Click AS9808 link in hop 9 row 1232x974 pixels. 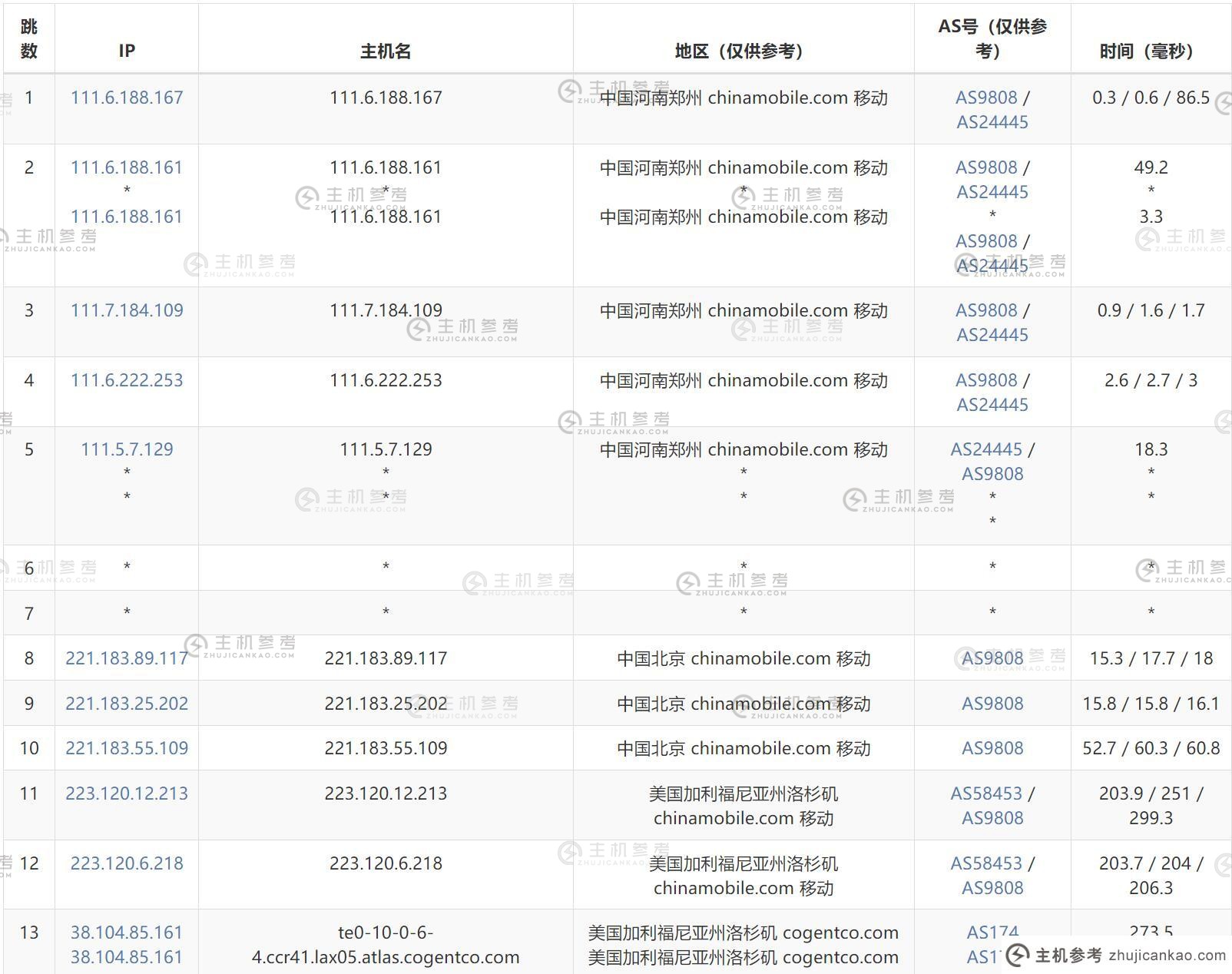coord(992,704)
